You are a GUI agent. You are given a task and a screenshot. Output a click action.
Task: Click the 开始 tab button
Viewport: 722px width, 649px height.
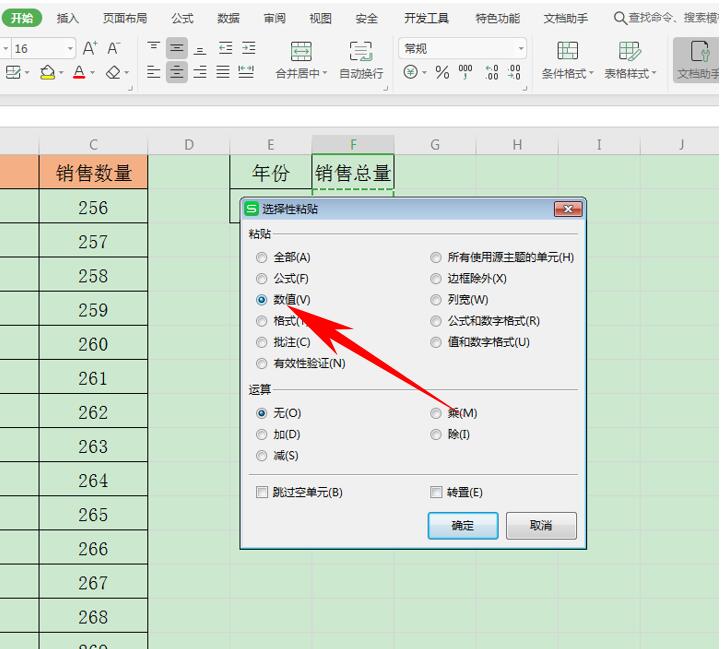(21, 18)
